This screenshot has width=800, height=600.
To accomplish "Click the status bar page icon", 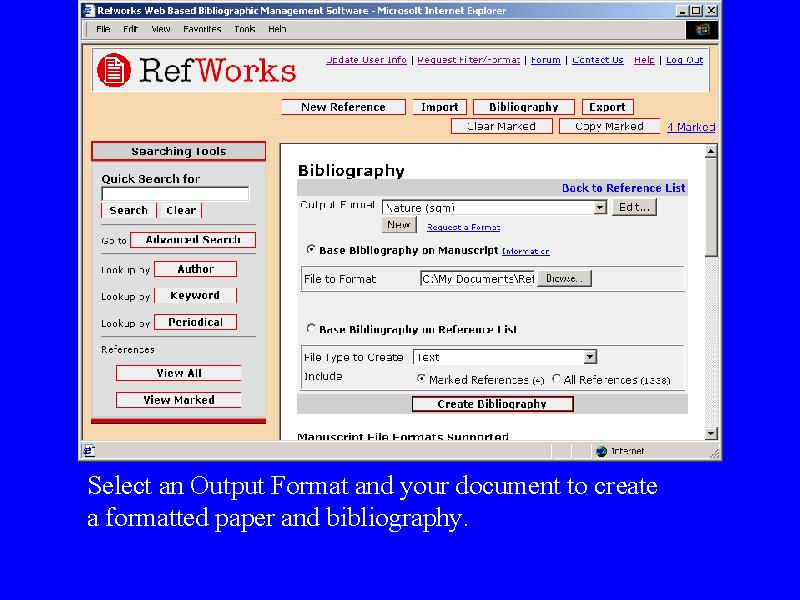I will coord(89,451).
